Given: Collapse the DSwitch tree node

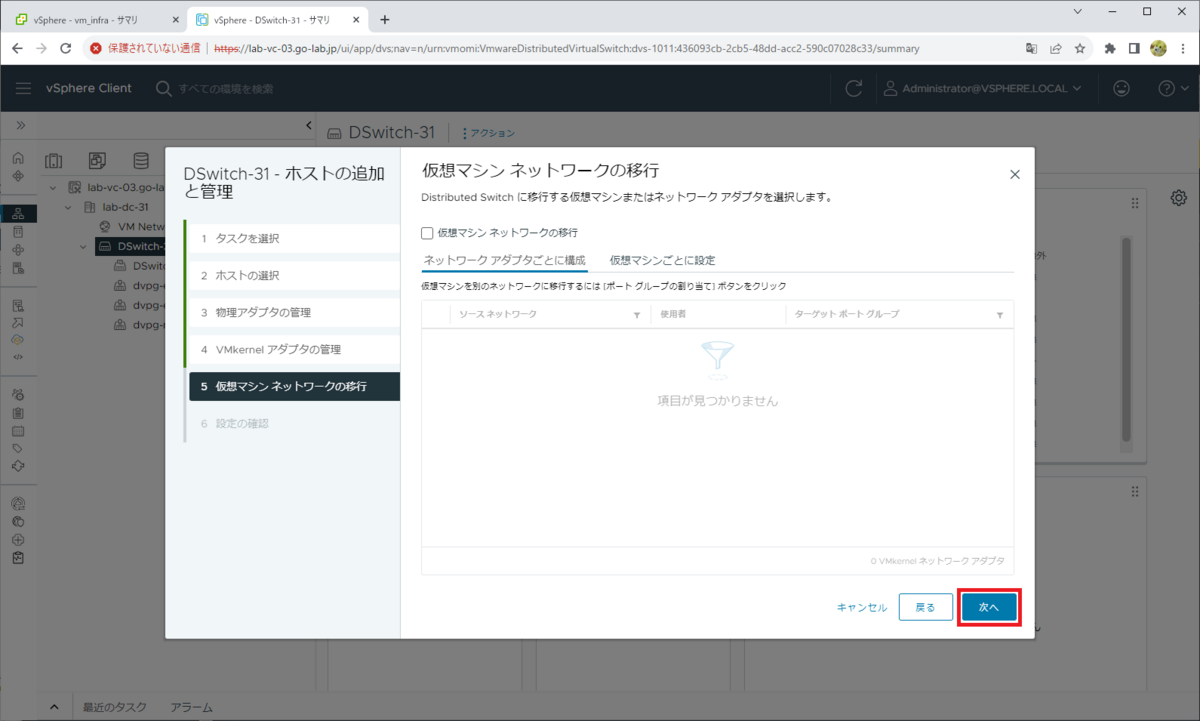Looking at the screenshot, I should click(x=85, y=246).
